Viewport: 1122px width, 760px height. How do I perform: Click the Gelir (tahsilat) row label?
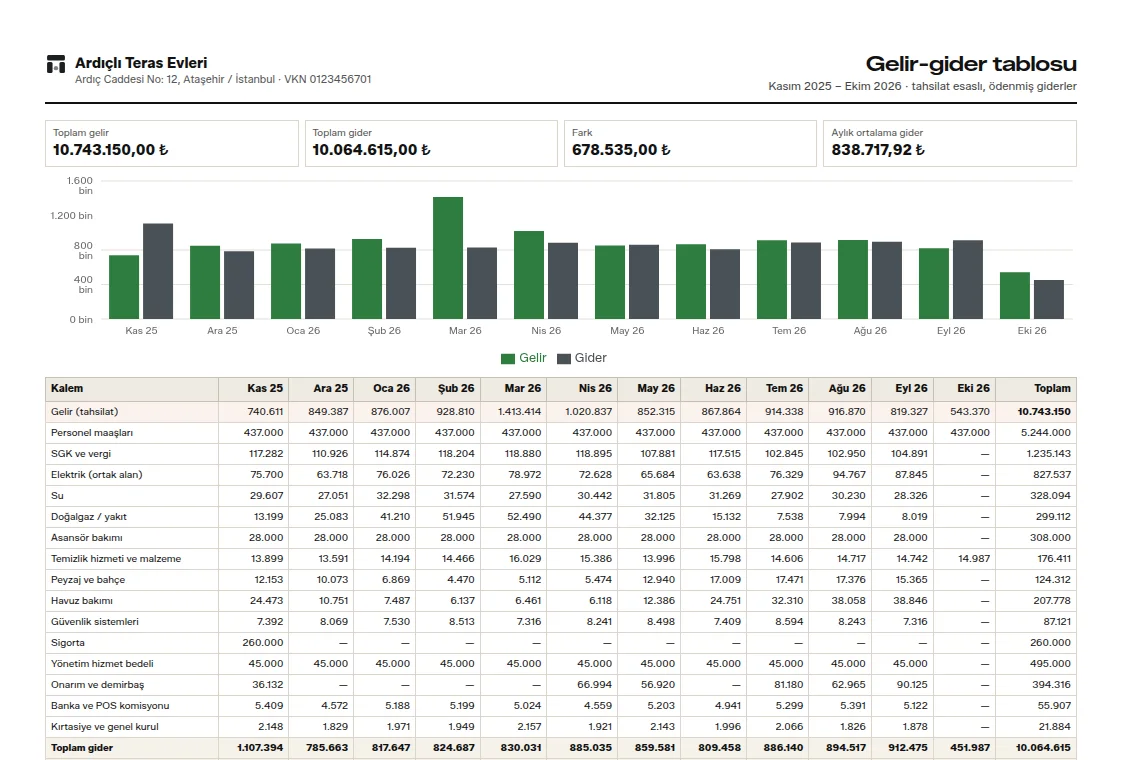point(84,411)
